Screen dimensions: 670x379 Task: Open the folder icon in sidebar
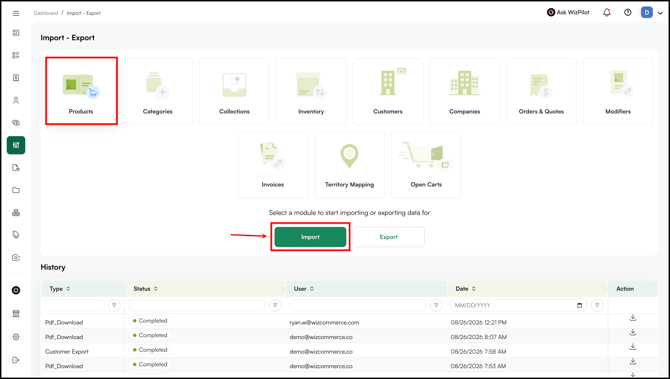(16, 190)
